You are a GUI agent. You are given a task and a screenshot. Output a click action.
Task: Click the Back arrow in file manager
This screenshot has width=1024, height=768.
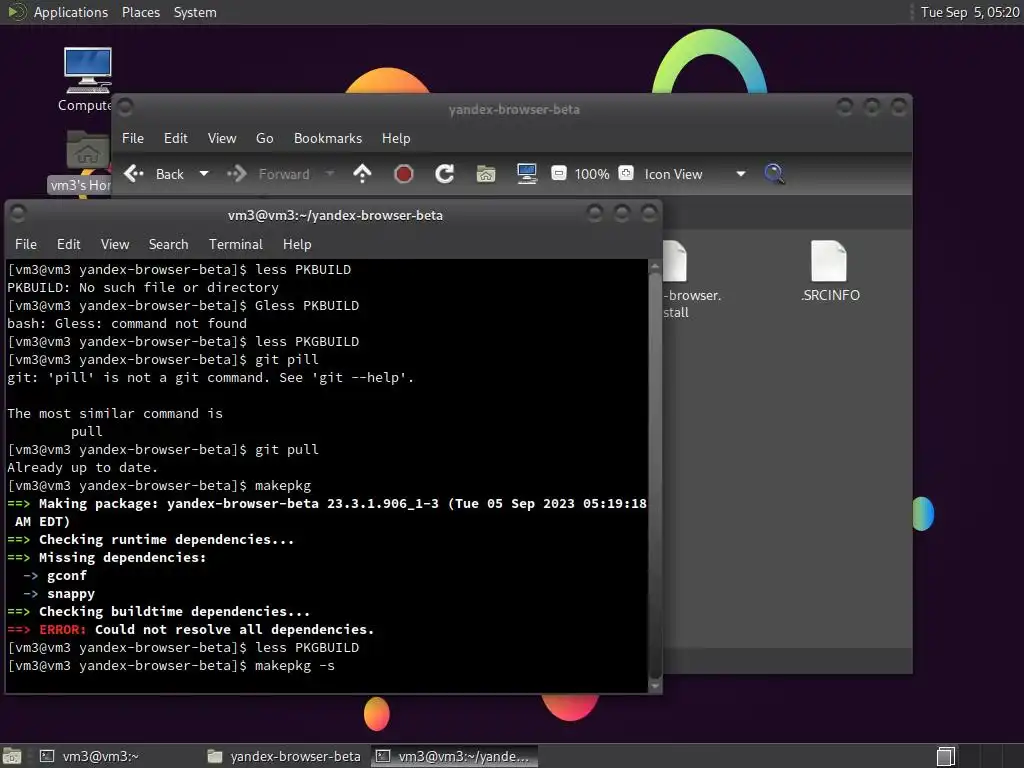pyautogui.click(x=134, y=174)
